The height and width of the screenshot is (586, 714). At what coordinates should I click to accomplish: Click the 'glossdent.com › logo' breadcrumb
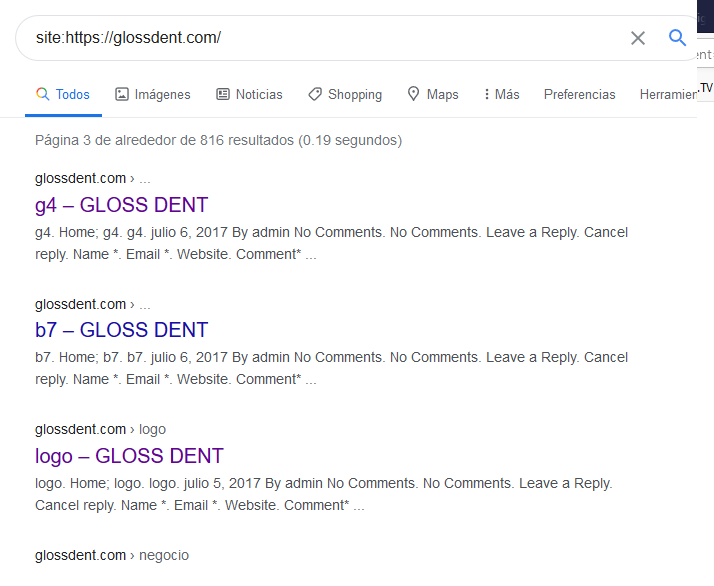100,429
